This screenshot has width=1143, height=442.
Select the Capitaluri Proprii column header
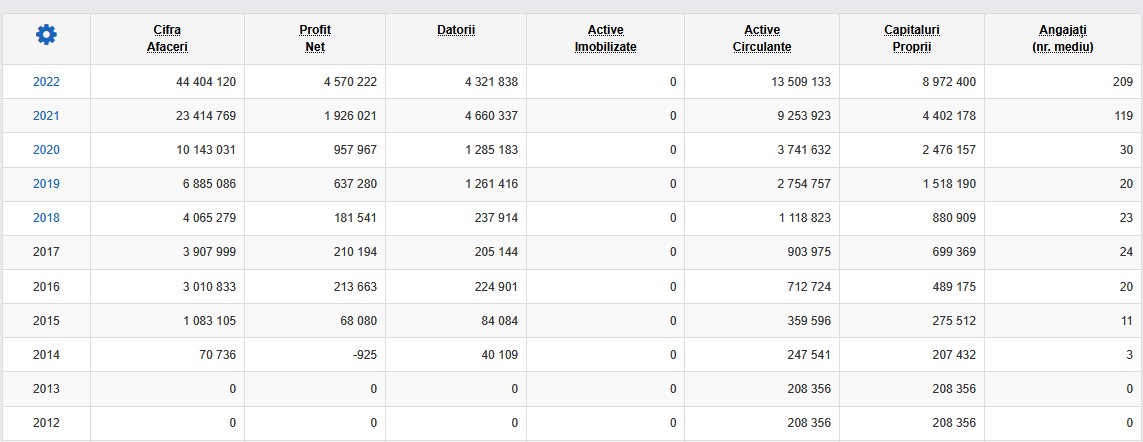pyautogui.click(x=912, y=38)
